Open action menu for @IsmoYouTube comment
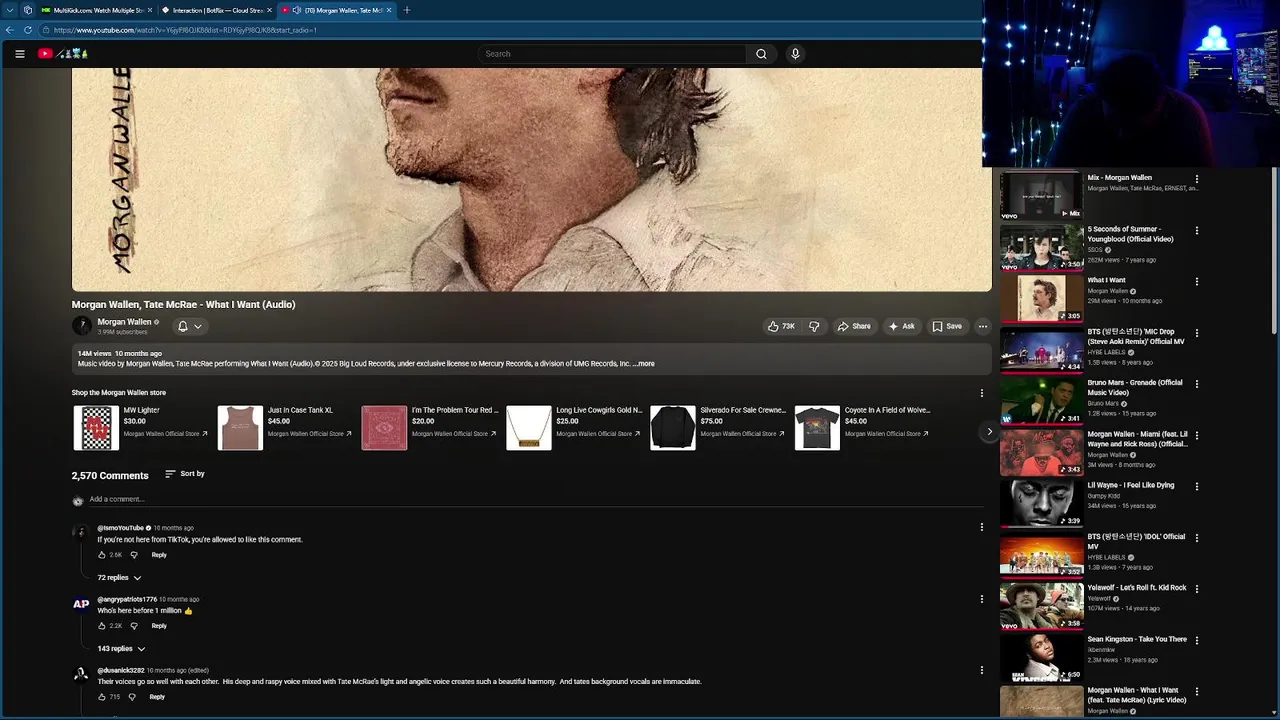The height and width of the screenshot is (720, 1280). click(981, 527)
